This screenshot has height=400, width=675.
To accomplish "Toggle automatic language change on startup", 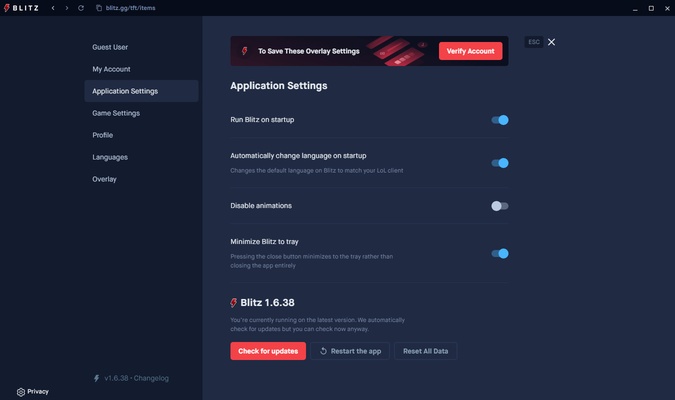I will point(499,163).
